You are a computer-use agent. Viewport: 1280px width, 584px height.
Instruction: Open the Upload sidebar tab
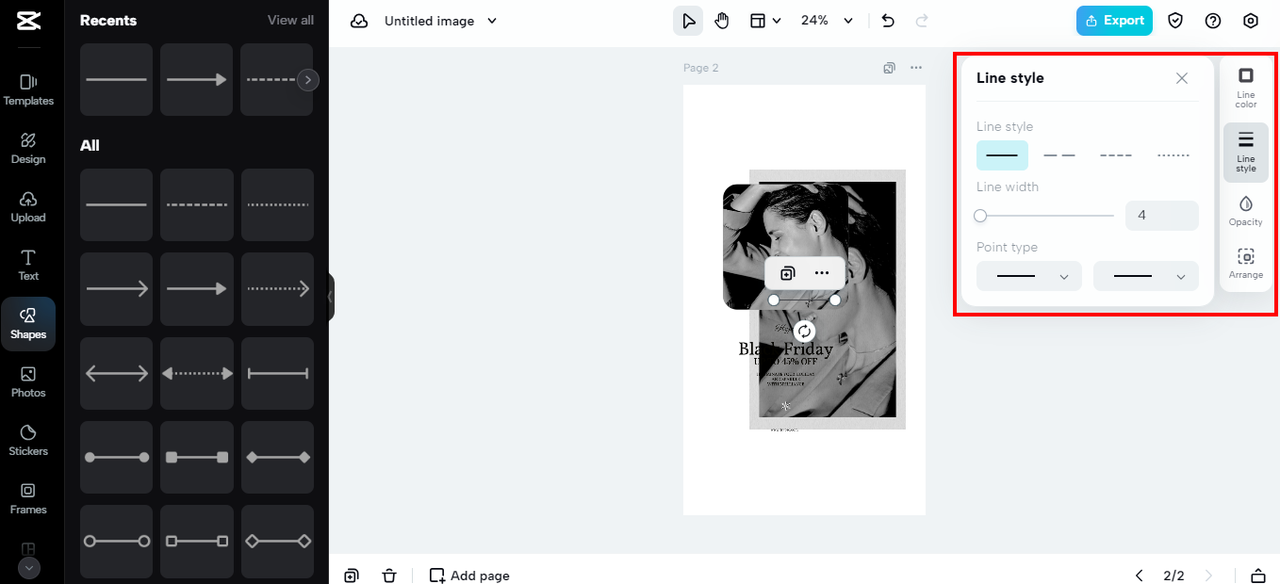pos(28,206)
